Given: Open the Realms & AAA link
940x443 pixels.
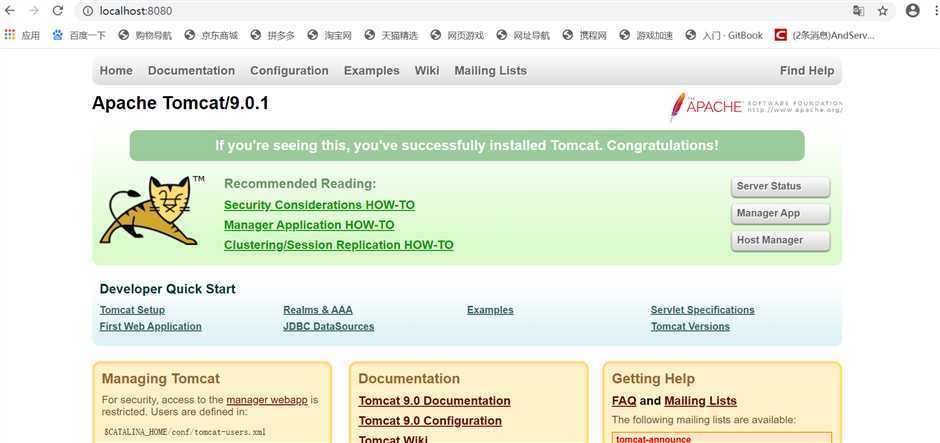Looking at the screenshot, I should [x=318, y=310].
